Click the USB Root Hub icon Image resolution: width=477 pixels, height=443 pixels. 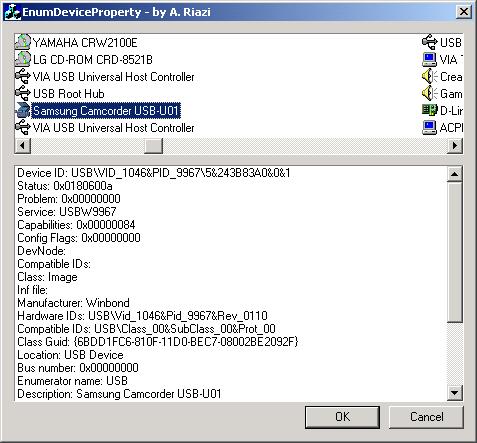pyautogui.click(x=23, y=93)
